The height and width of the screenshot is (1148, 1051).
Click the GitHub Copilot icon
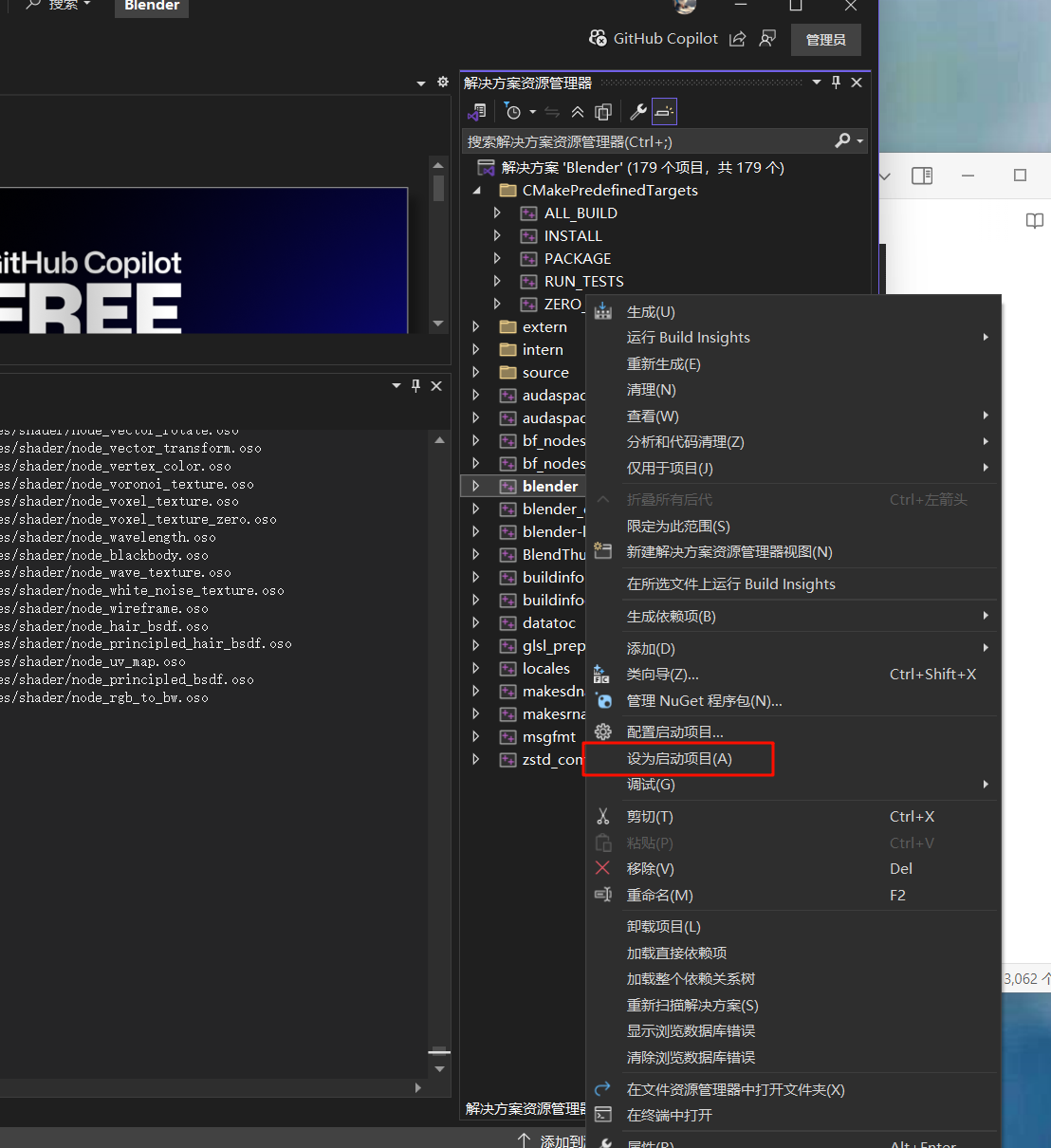pos(598,38)
